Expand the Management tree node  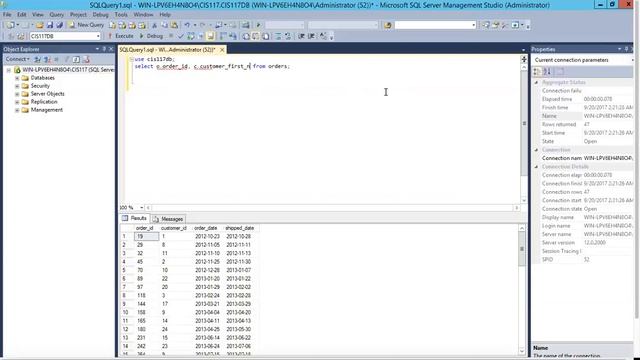tap(17, 110)
